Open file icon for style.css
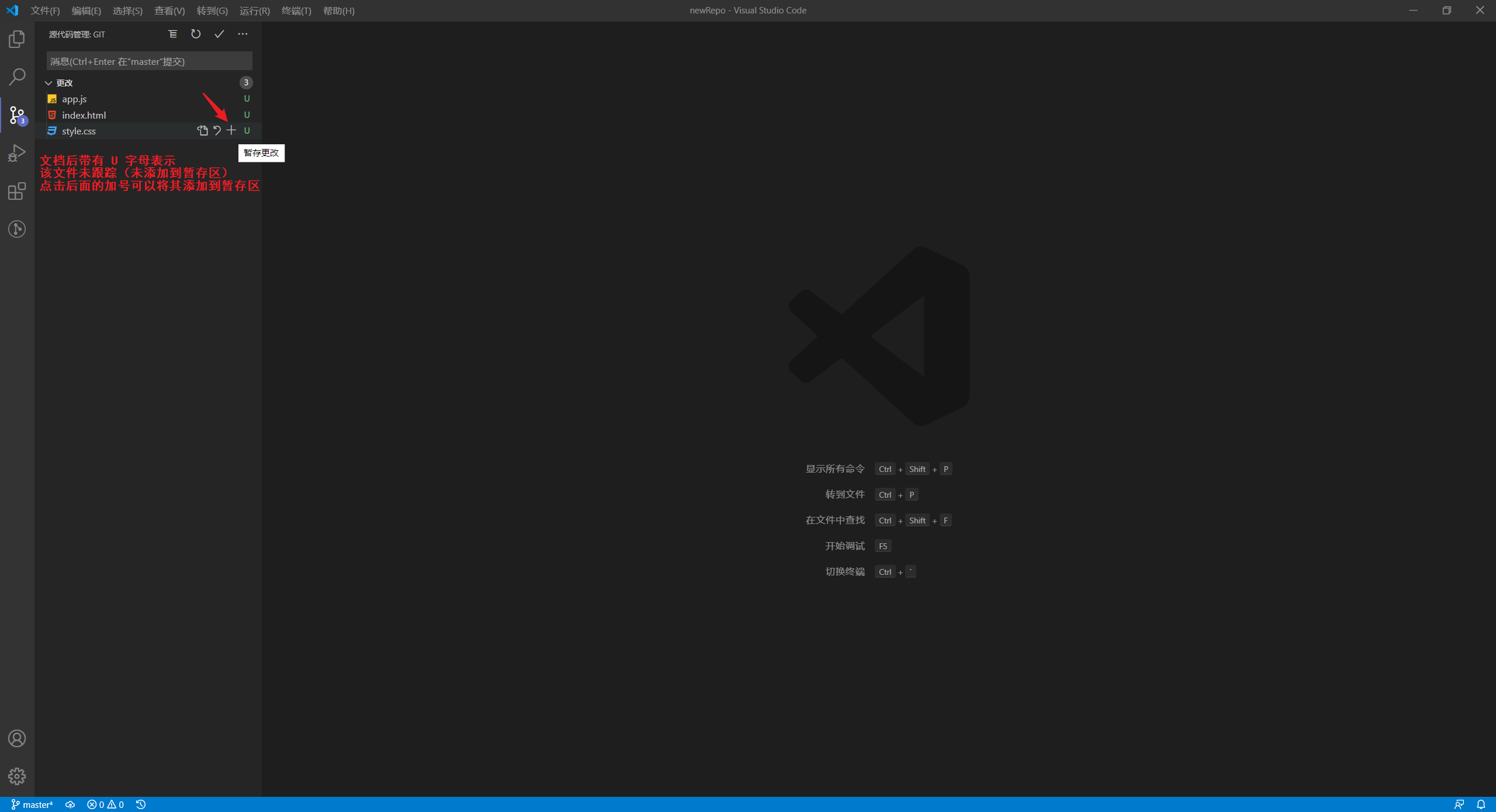1496x812 pixels. 203,130
